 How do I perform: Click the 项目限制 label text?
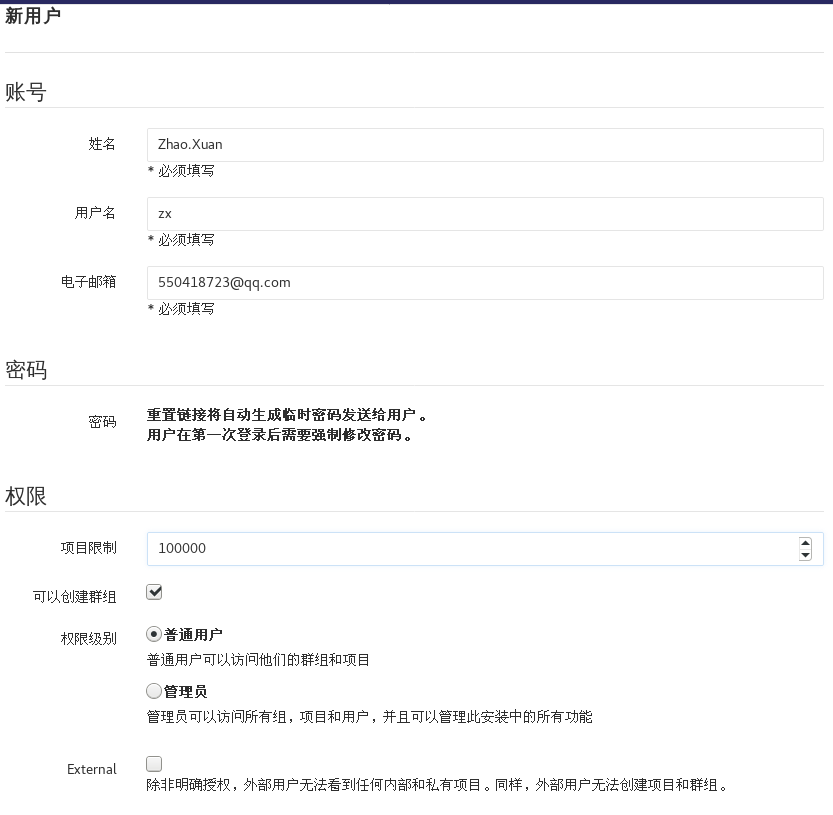click(88, 548)
